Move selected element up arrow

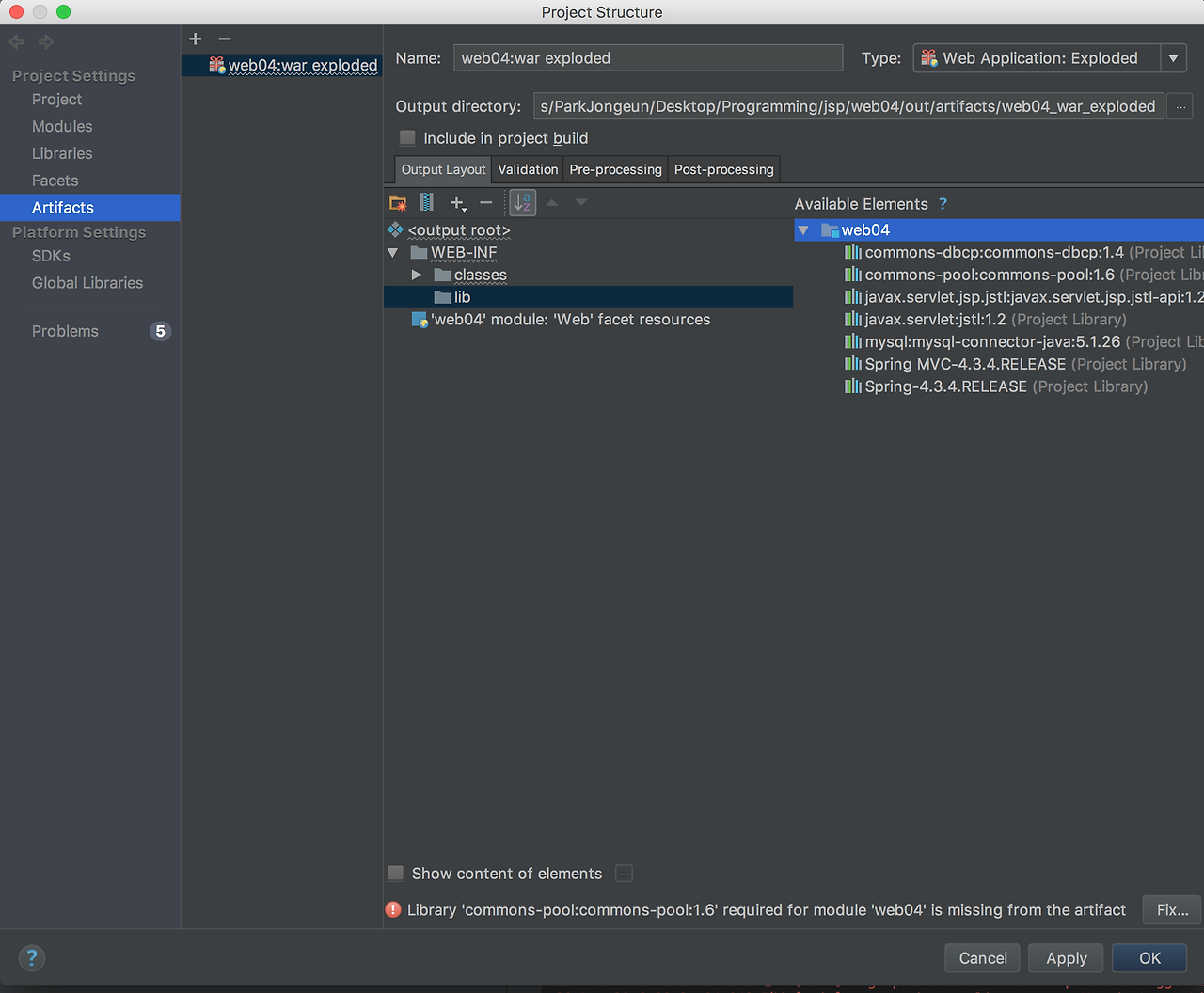click(x=552, y=202)
